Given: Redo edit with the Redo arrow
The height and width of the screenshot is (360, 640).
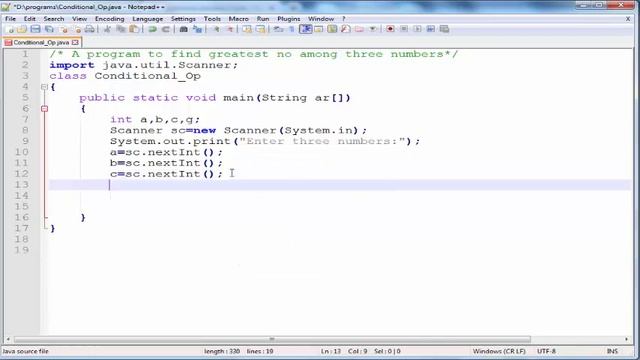Looking at the screenshot, I should point(166,29).
